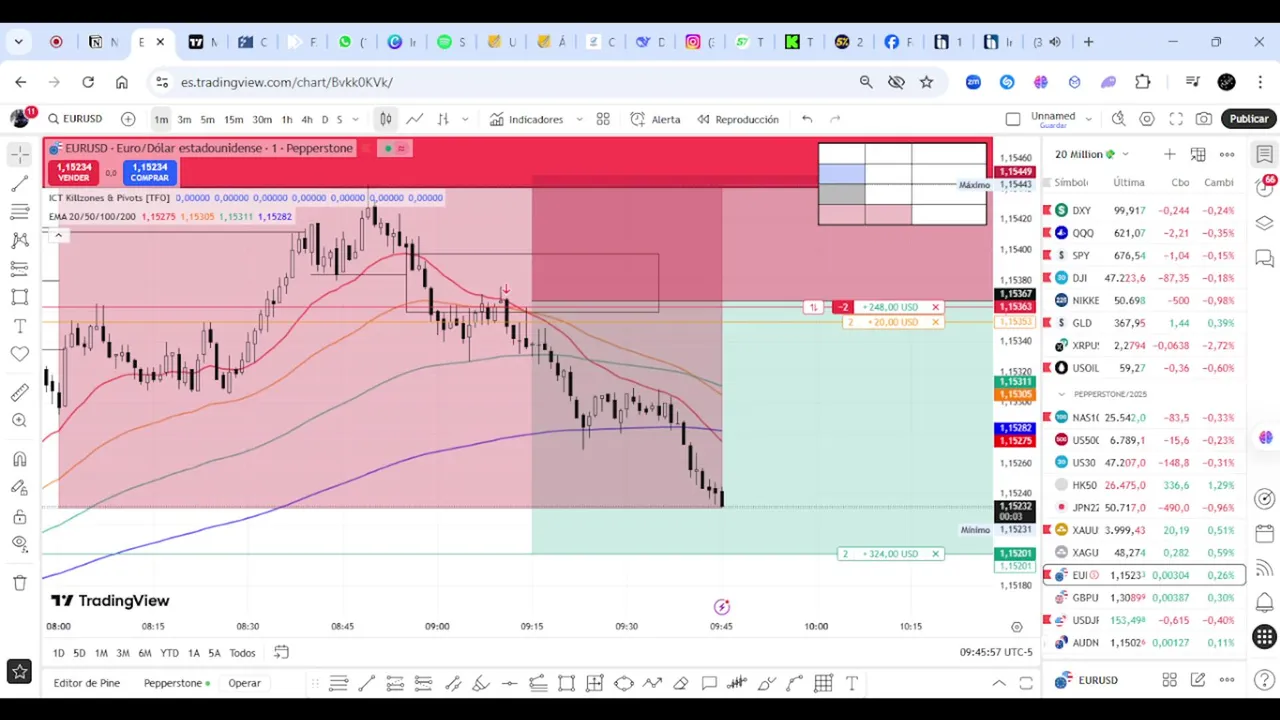Bookmark this page with the star icon
1280x720 pixels.
(x=926, y=82)
